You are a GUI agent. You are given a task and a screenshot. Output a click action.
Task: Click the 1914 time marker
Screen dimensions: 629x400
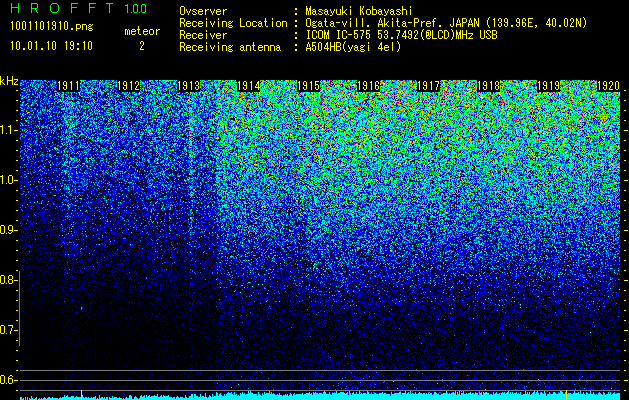click(x=249, y=86)
